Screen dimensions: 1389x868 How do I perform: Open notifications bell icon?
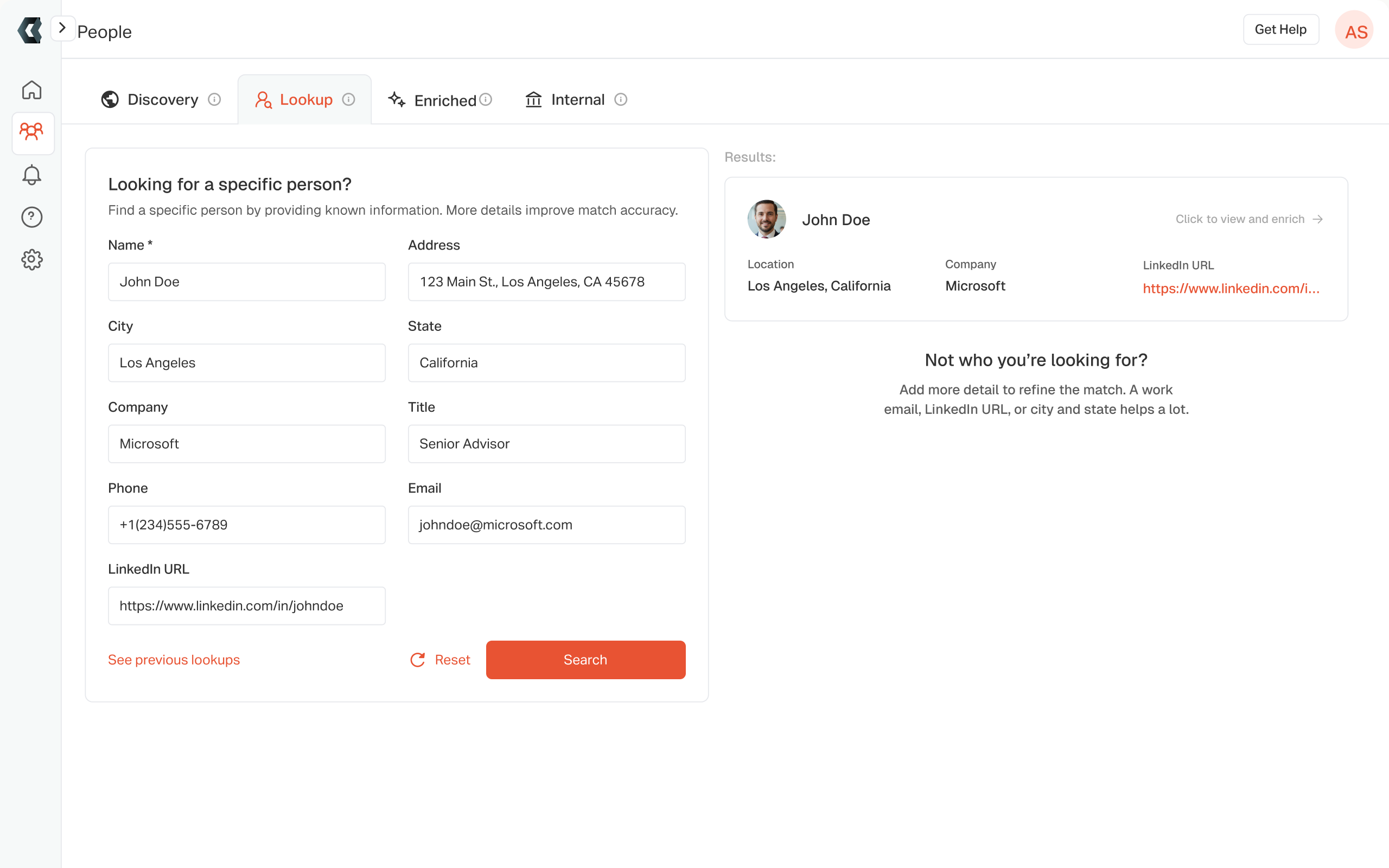[x=32, y=175]
